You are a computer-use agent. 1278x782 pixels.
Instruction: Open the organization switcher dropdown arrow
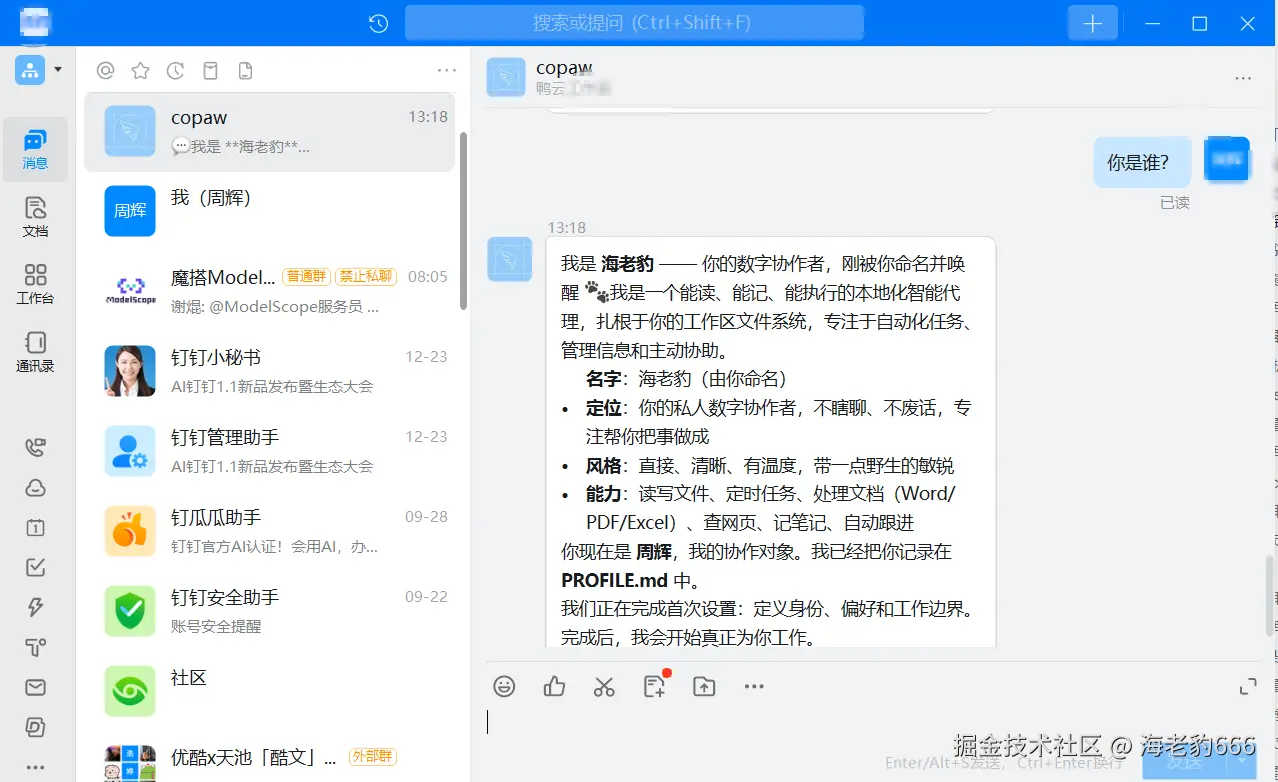point(58,70)
